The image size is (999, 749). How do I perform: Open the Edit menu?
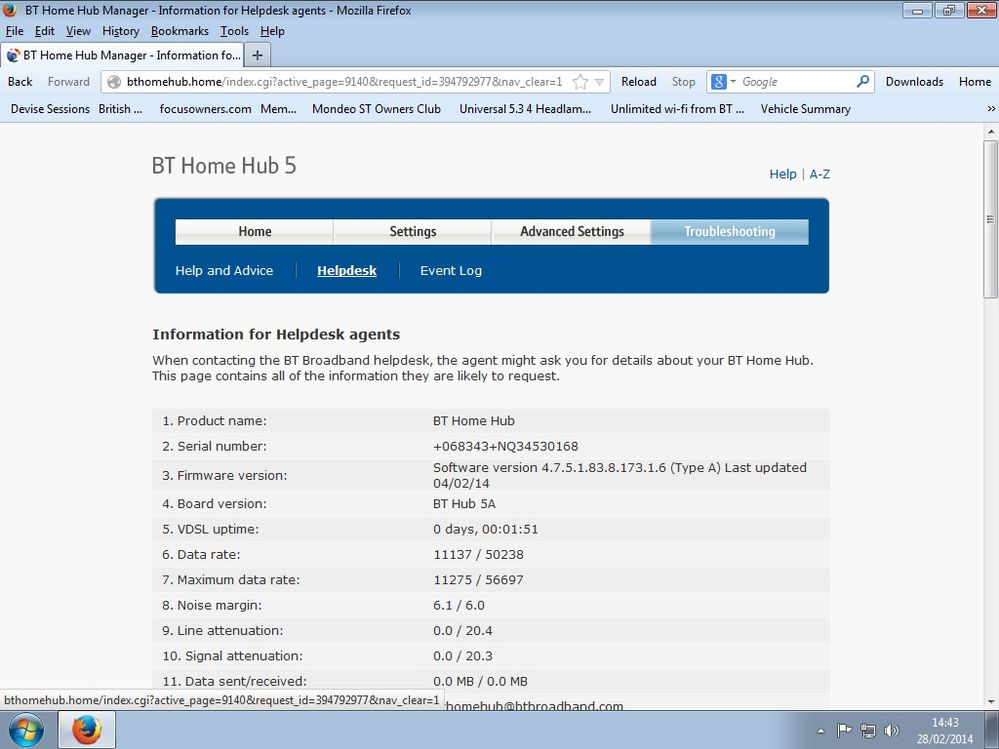click(45, 31)
